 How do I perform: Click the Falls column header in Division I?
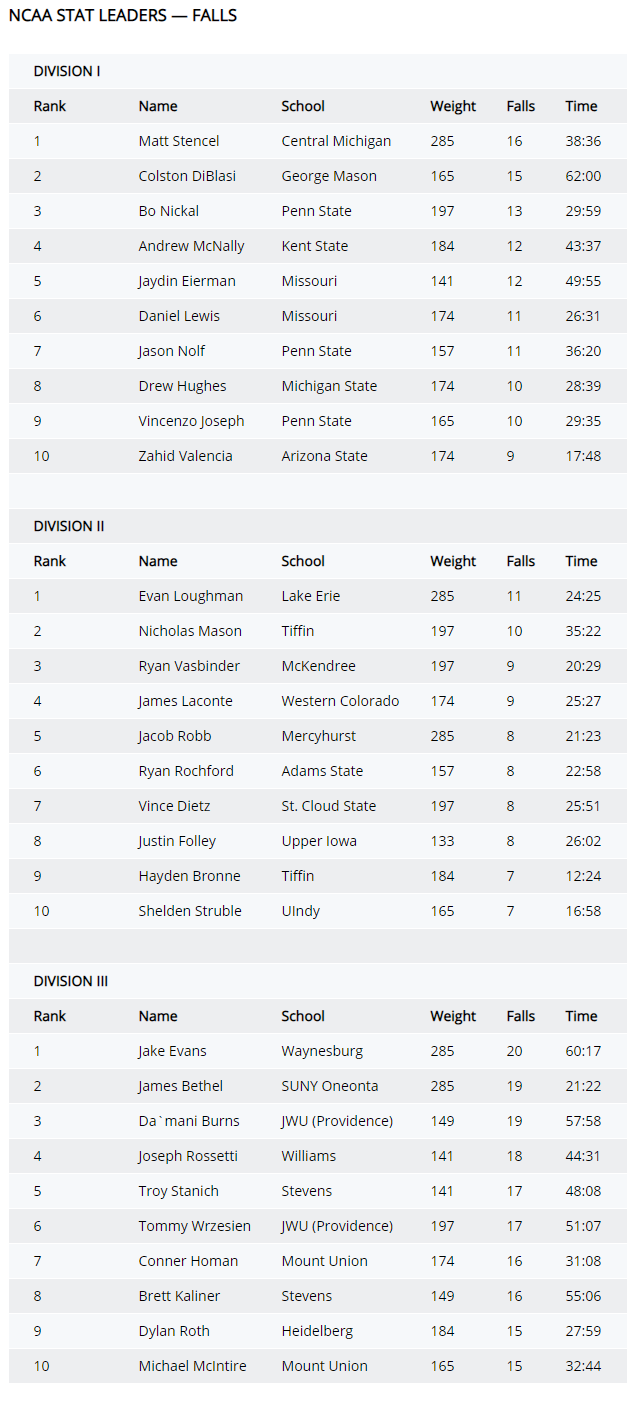[x=521, y=106]
